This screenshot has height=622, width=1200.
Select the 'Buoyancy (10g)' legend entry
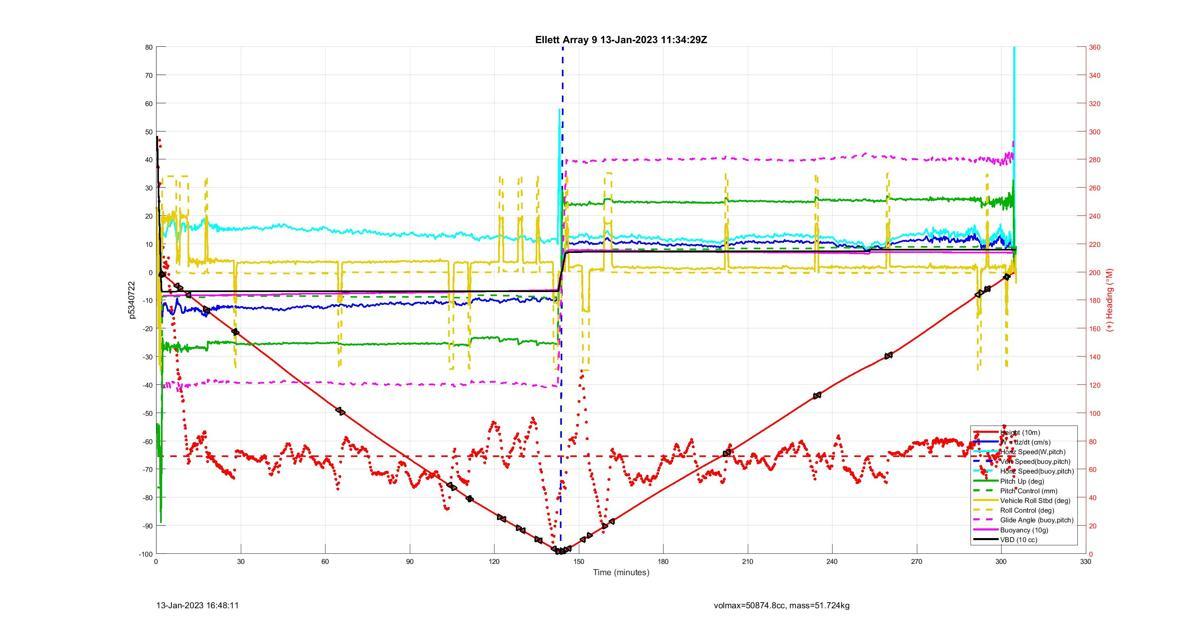[1024, 530]
